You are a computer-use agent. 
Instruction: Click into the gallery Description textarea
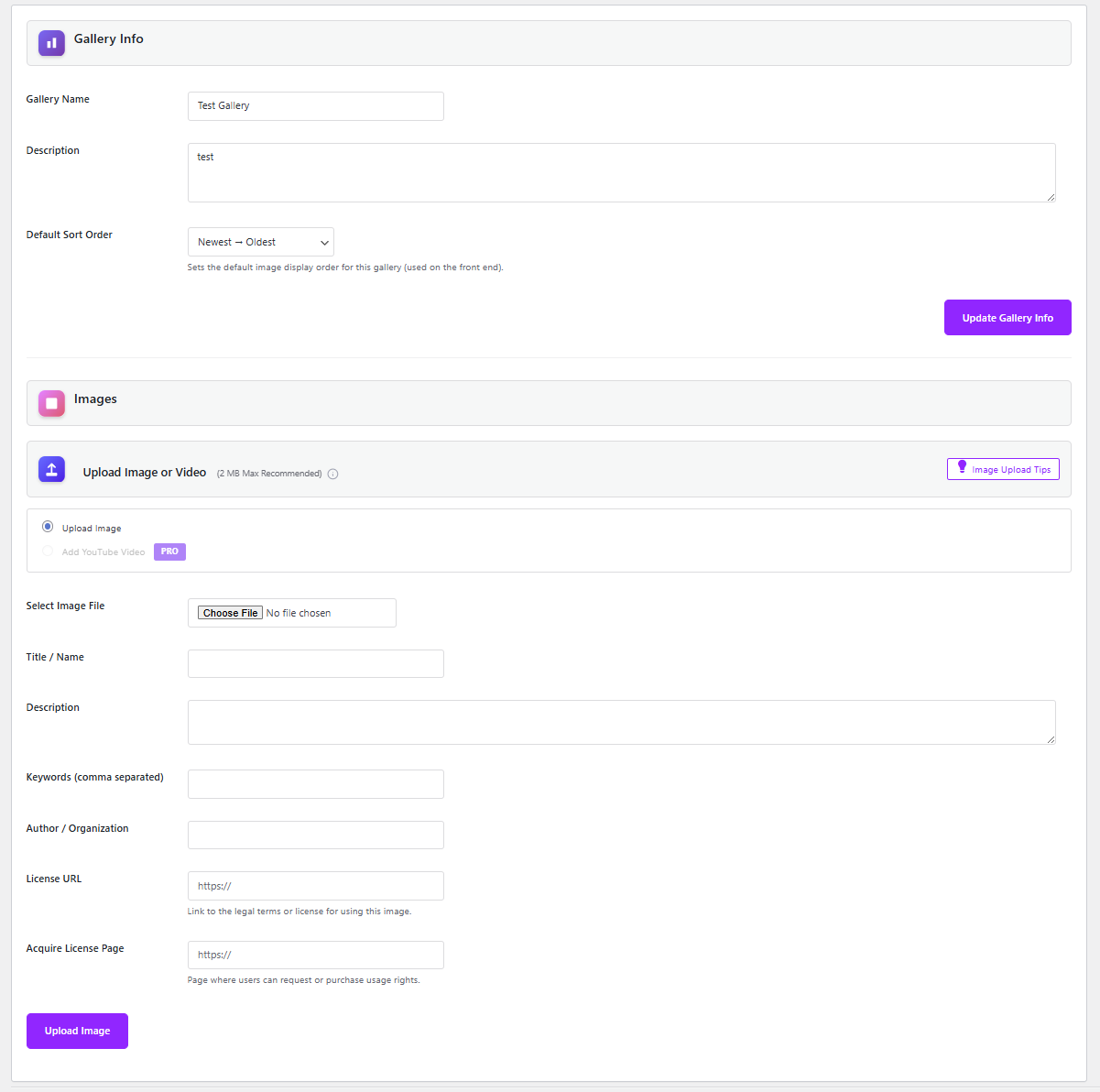[621, 172]
